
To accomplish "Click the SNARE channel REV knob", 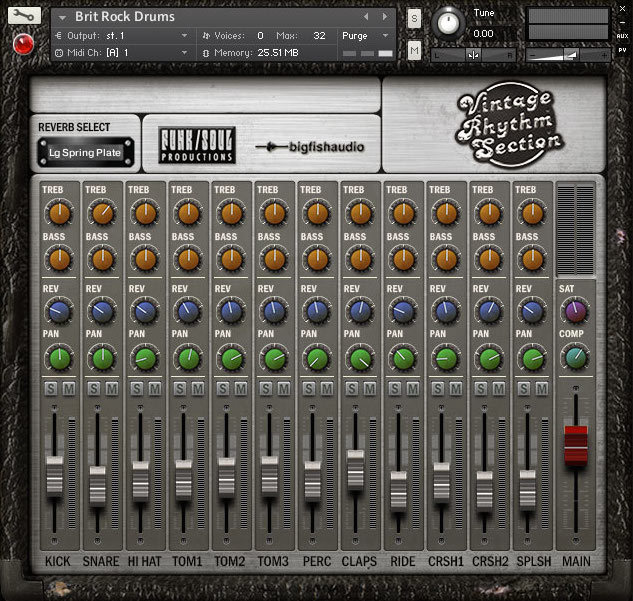I will tap(101, 311).
